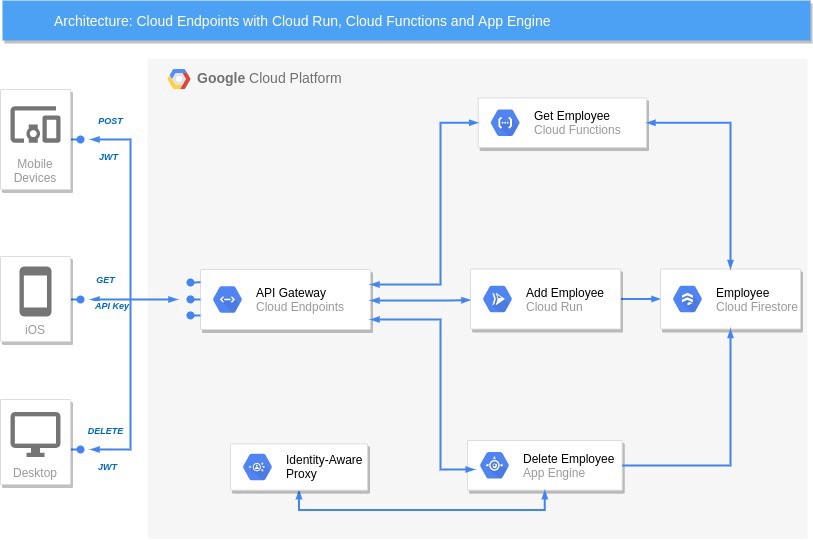Select the Desktop monitor icon
This screenshot has width=813, height=540.
click(35, 434)
